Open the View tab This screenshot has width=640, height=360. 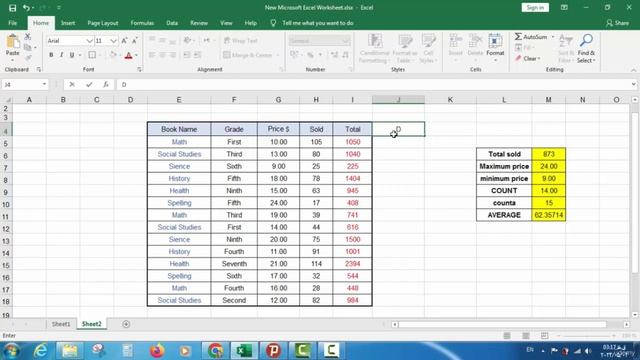(x=226, y=23)
